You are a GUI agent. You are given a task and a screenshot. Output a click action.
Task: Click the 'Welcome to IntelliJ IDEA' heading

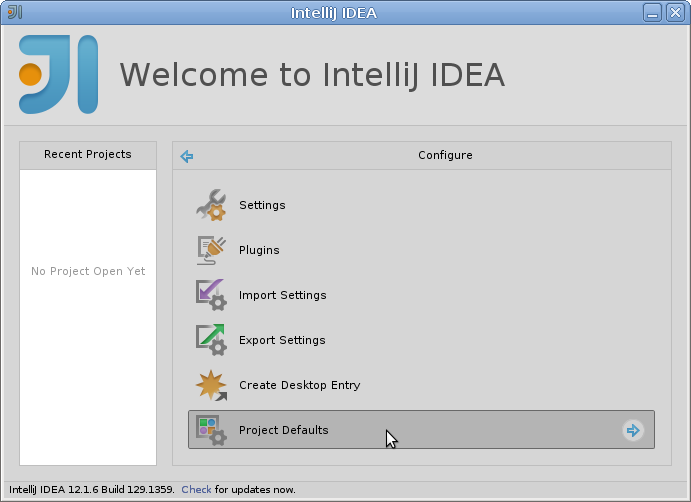coord(312,74)
